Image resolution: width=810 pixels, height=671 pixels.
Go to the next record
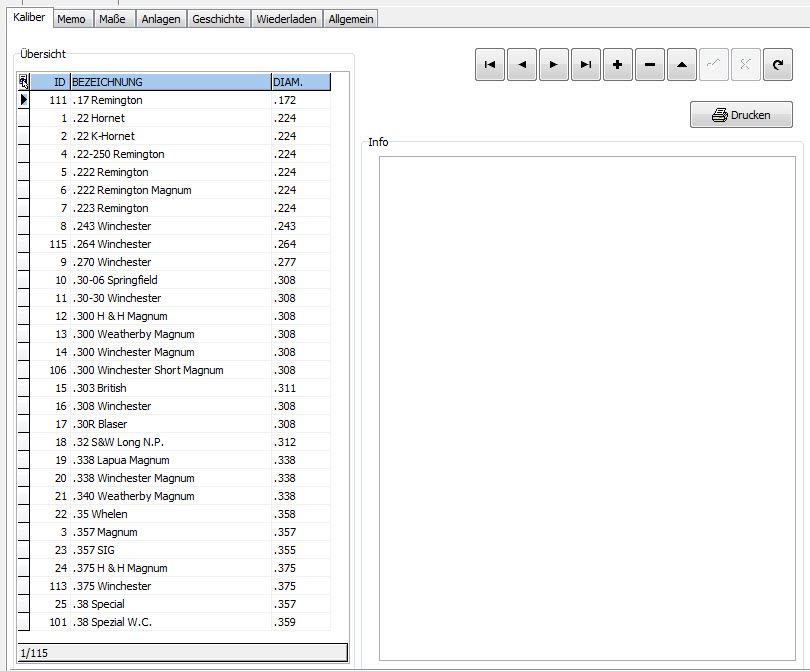[554, 65]
